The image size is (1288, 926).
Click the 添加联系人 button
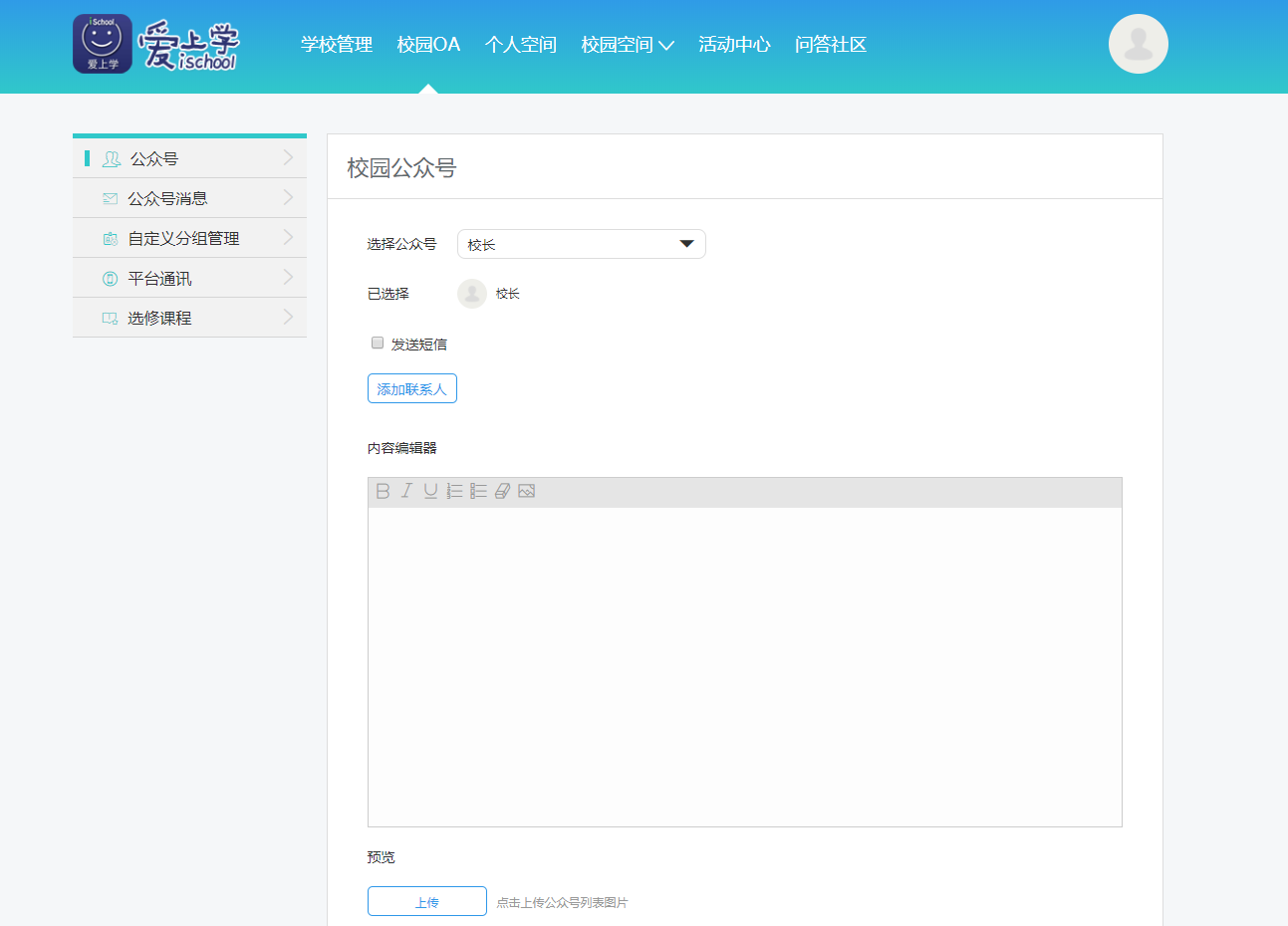[x=411, y=388]
